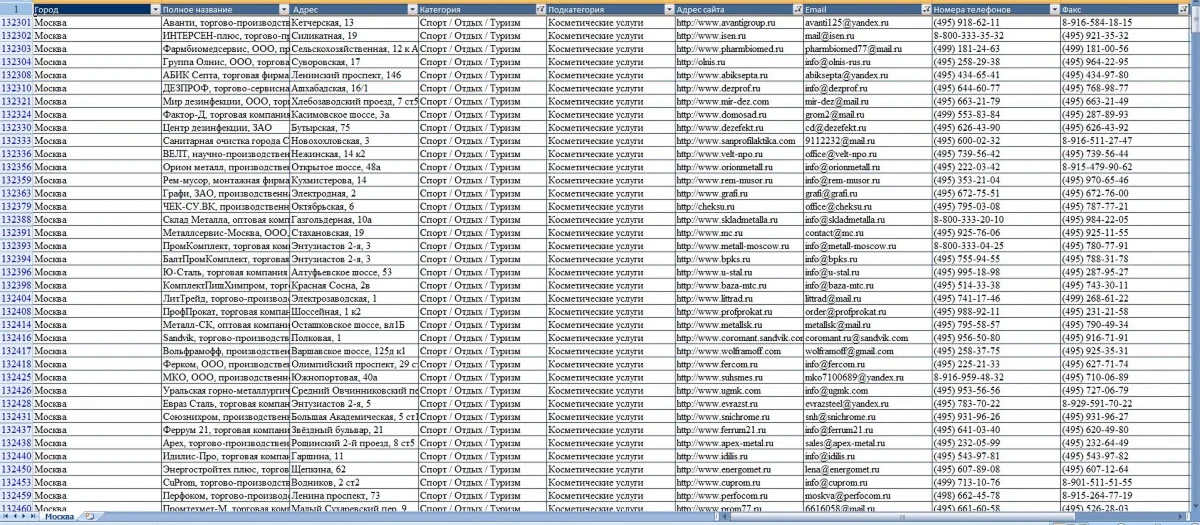Select address cell Щепкина, 62

(354, 469)
